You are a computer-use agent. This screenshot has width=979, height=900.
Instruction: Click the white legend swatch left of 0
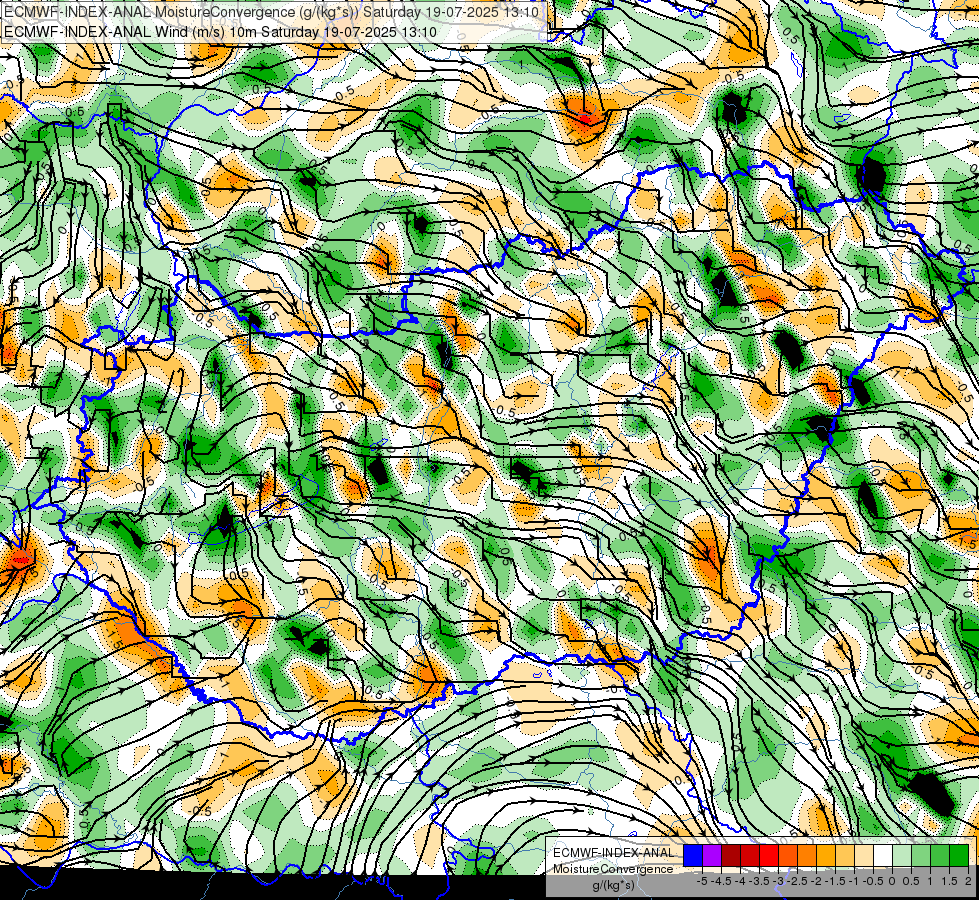pyautogui.click(x=883, y=855)
